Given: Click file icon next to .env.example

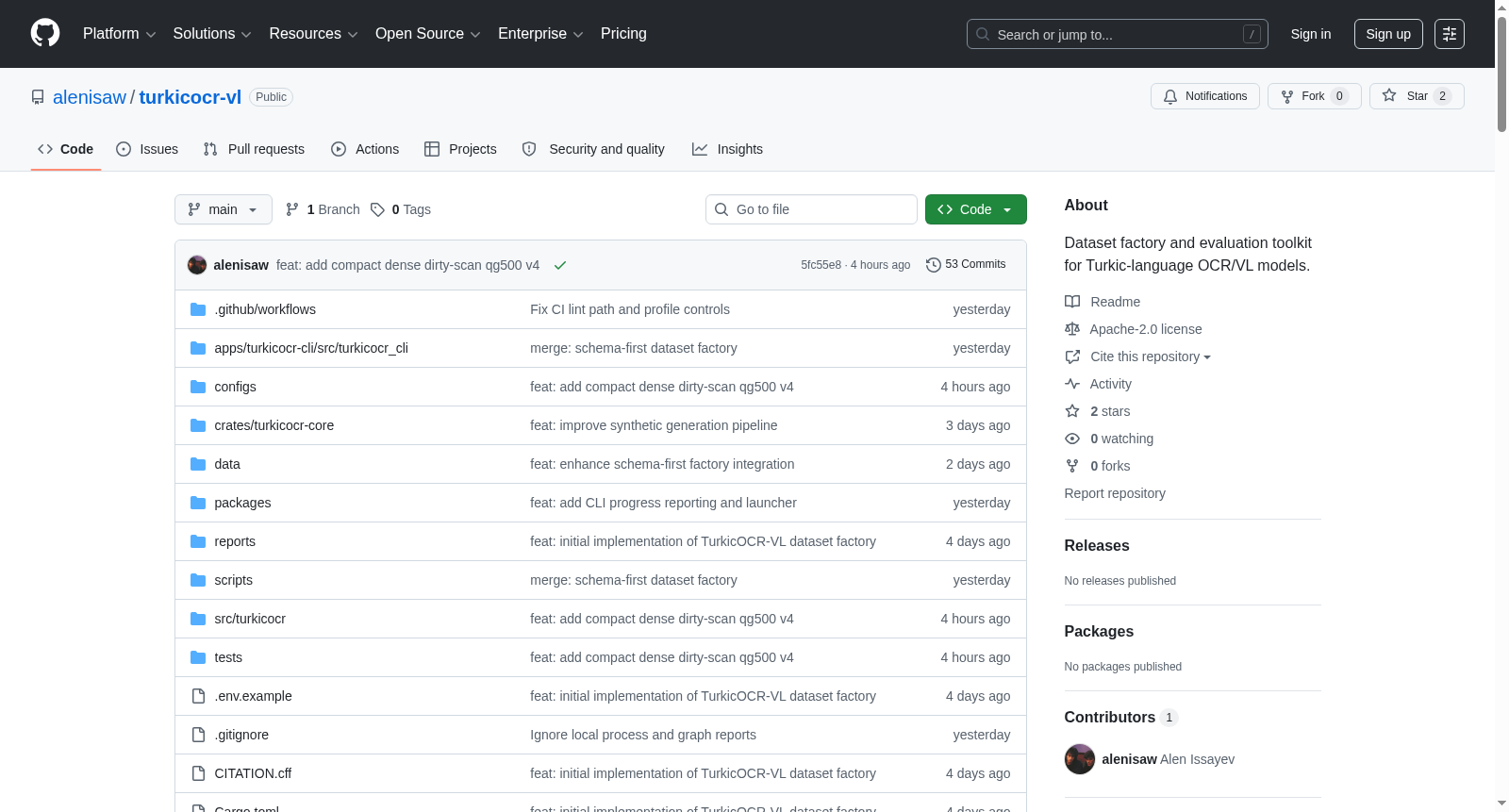Looking at the screenshot, I should coord(198,696).
